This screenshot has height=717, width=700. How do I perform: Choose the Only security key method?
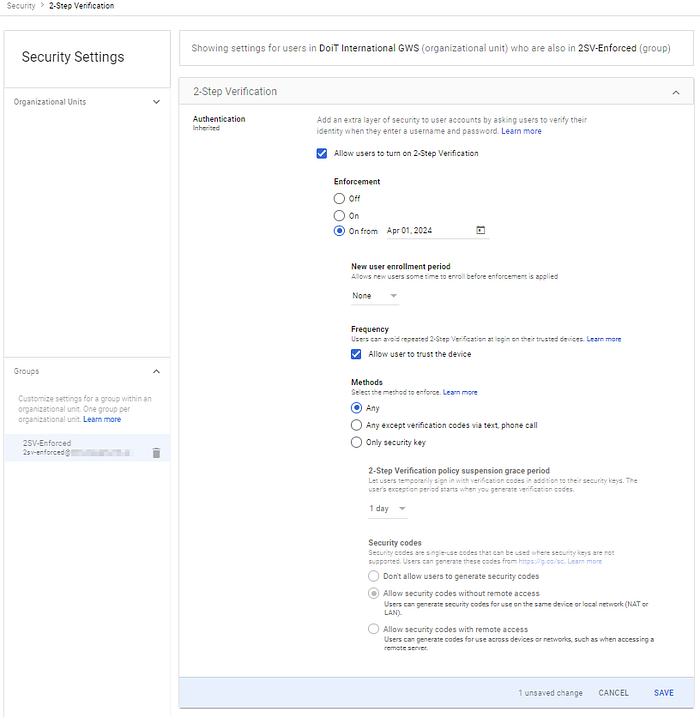click(356, 442)
